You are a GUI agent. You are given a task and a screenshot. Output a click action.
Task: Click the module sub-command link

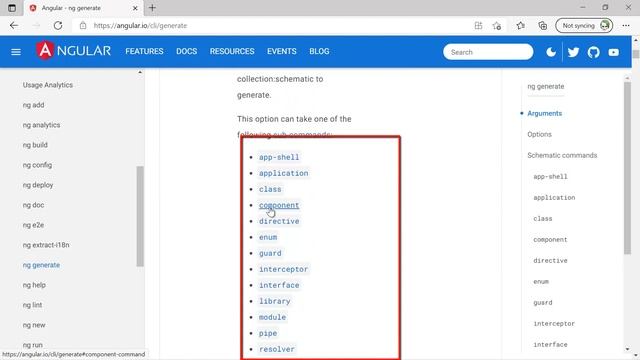click(x=272, y=317)
